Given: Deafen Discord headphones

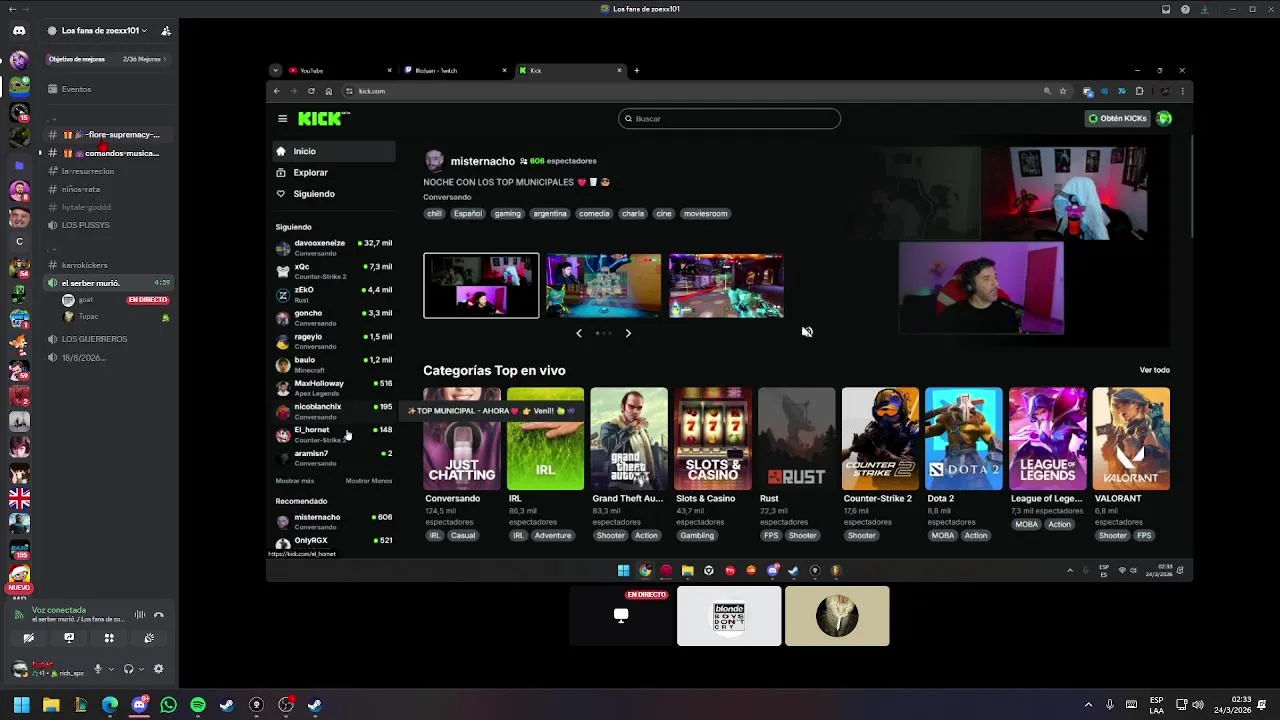Looking at the screenshot, I should pos(128,669).
